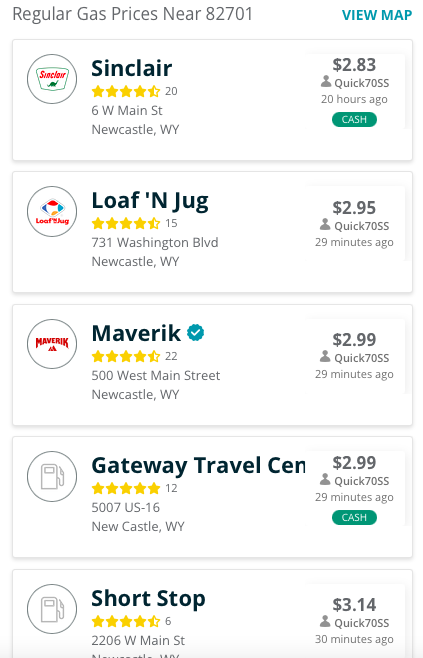
Task: Select the Maverik logo icon
Action: (x=52, y=344)
